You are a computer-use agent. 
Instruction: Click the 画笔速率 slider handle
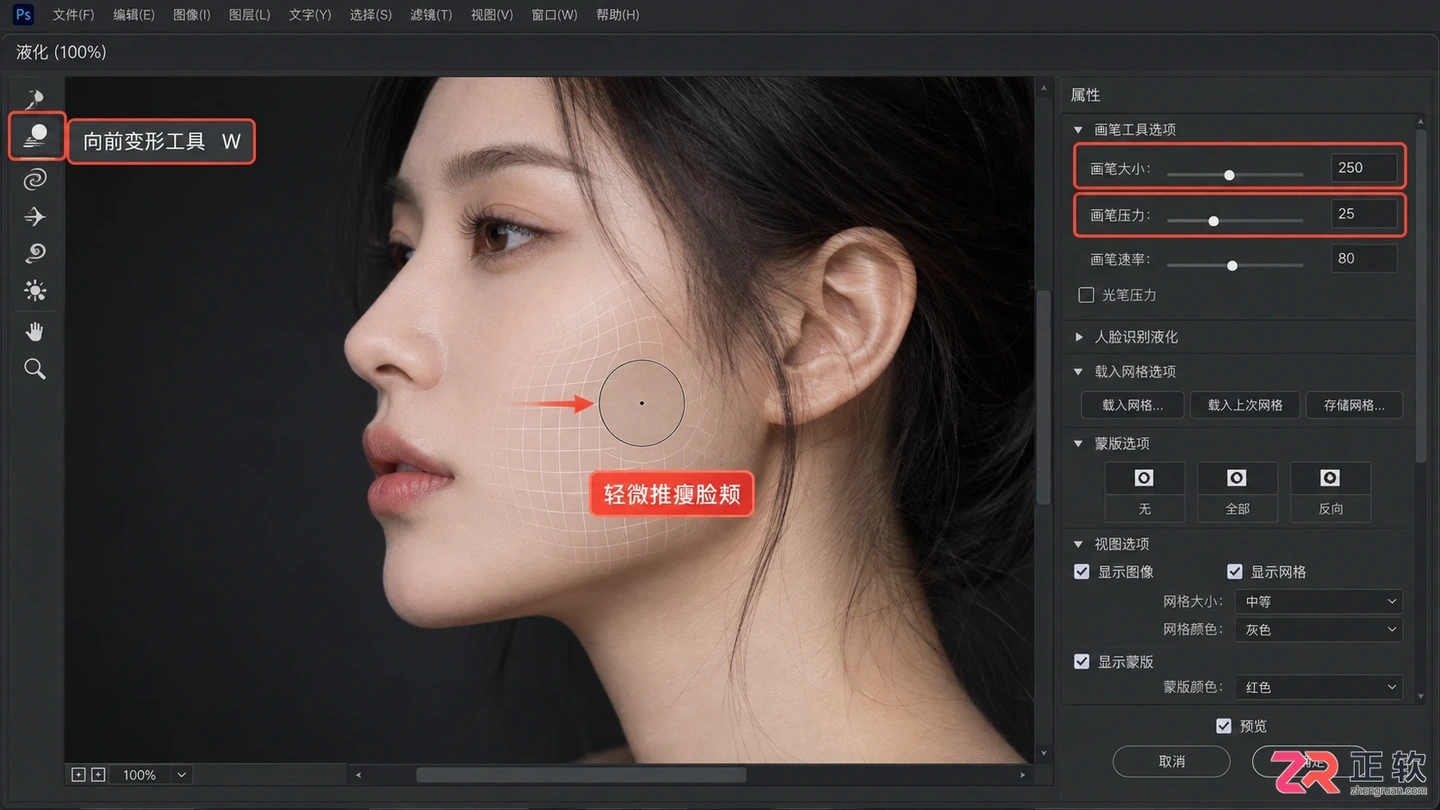pos(1232,266)
